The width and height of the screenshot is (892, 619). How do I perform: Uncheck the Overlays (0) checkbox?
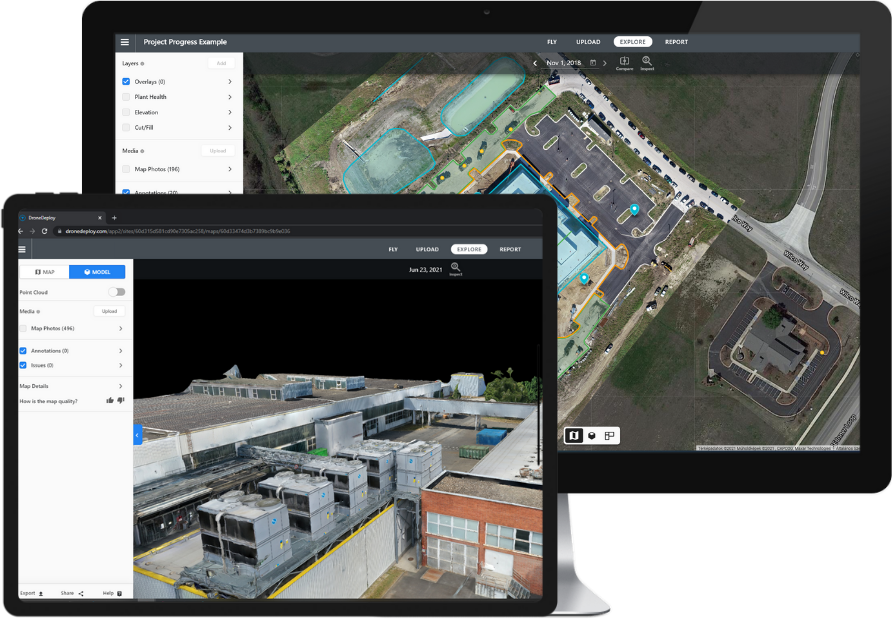(126, 81)
